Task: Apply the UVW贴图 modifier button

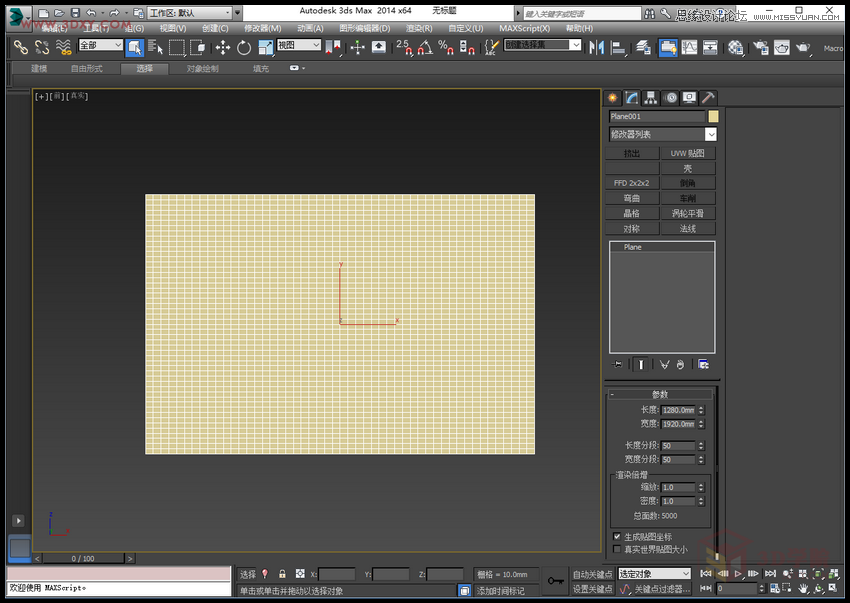Action: (688, 152)
